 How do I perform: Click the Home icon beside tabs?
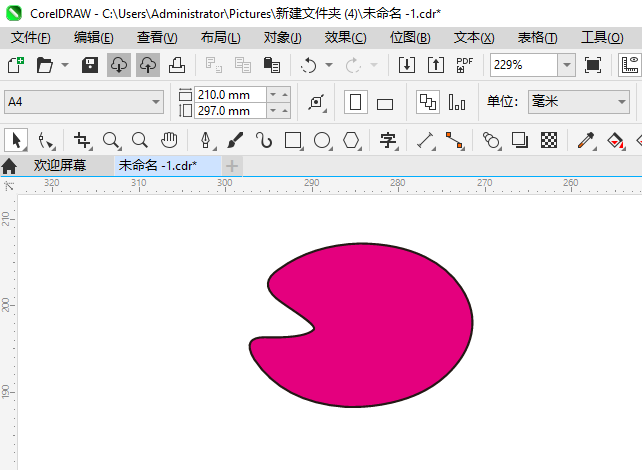pyautogui.click(x=9, y=166)
